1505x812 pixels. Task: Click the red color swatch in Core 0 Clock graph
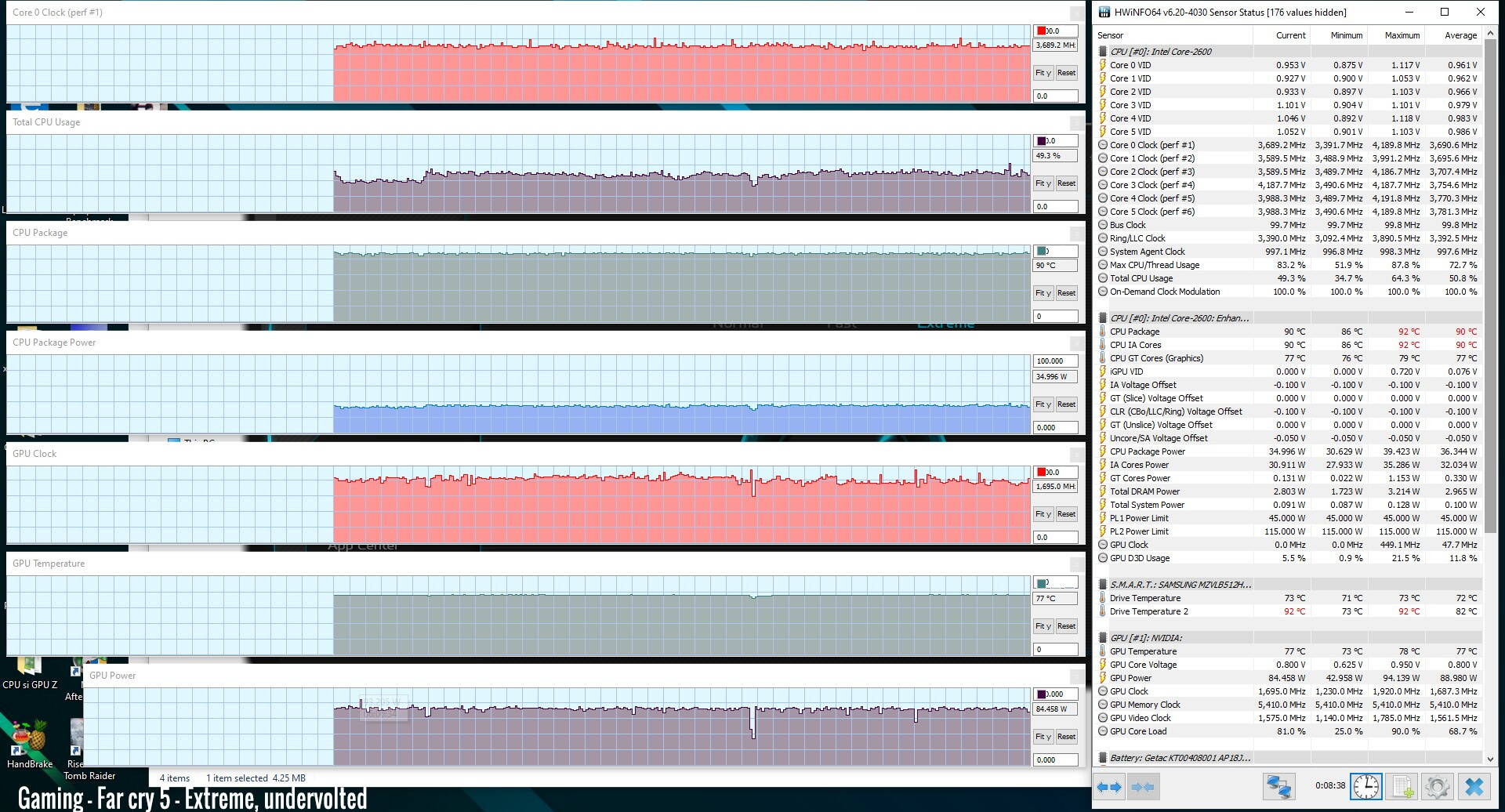1042,31
